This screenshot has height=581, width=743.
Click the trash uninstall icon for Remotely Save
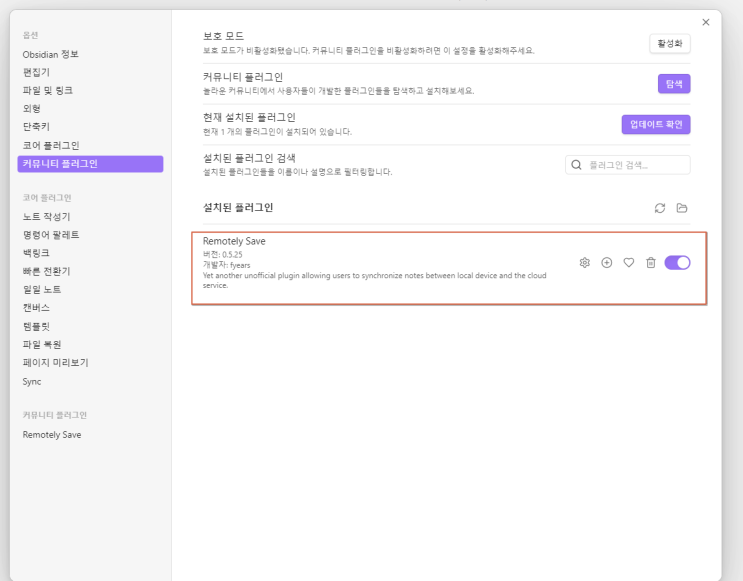651,263
